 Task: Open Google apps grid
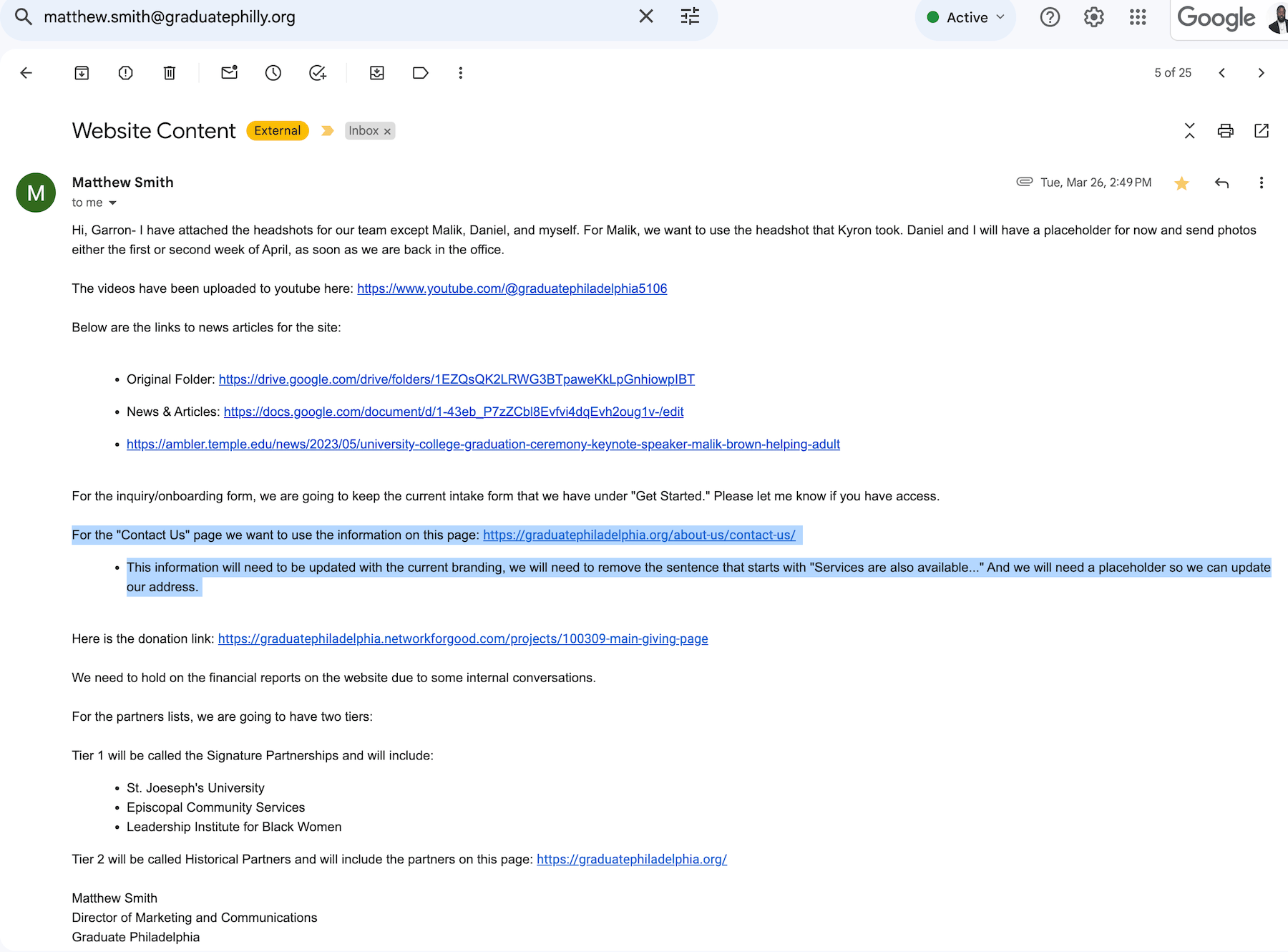pyautogui.click(x=1138, y=17)
